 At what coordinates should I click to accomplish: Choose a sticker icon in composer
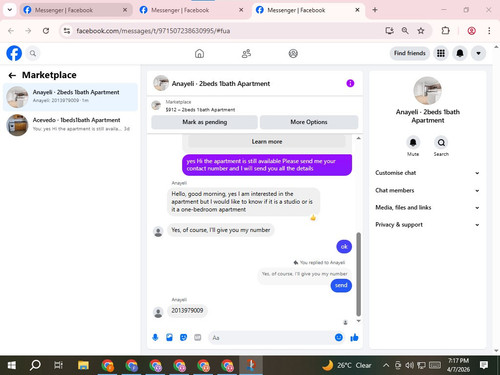click(183, 338)
